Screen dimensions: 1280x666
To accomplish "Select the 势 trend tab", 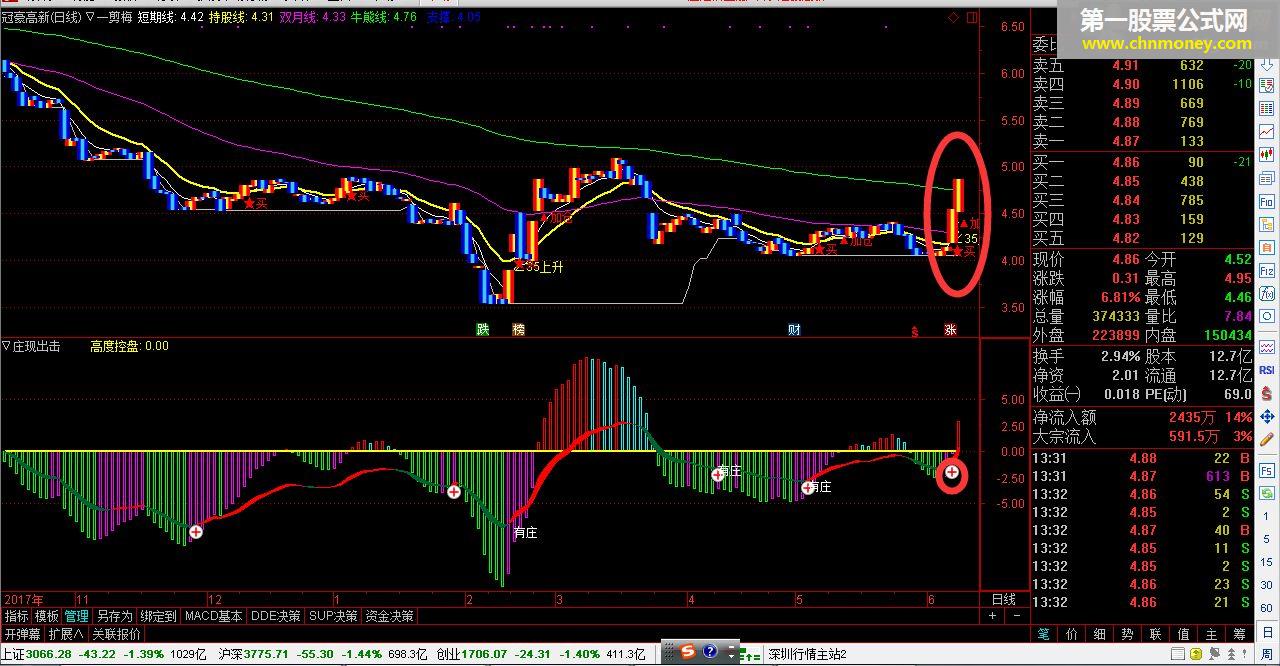I will coord(1127,634).
